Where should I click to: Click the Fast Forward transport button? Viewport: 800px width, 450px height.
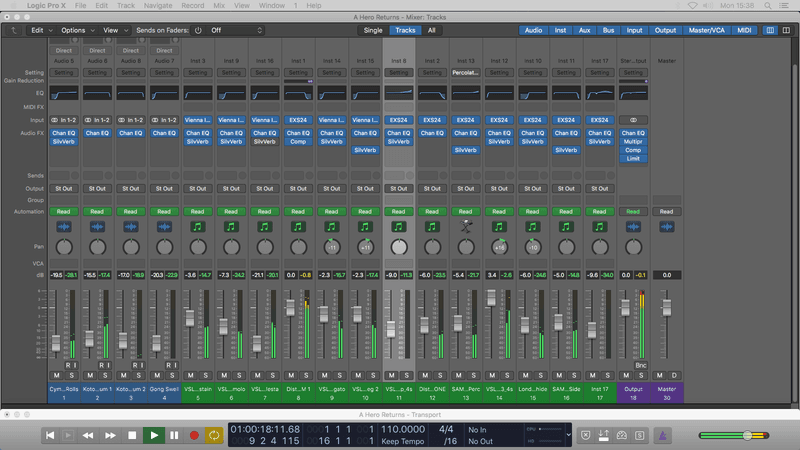pyautogui.click(x=110, y=435)
